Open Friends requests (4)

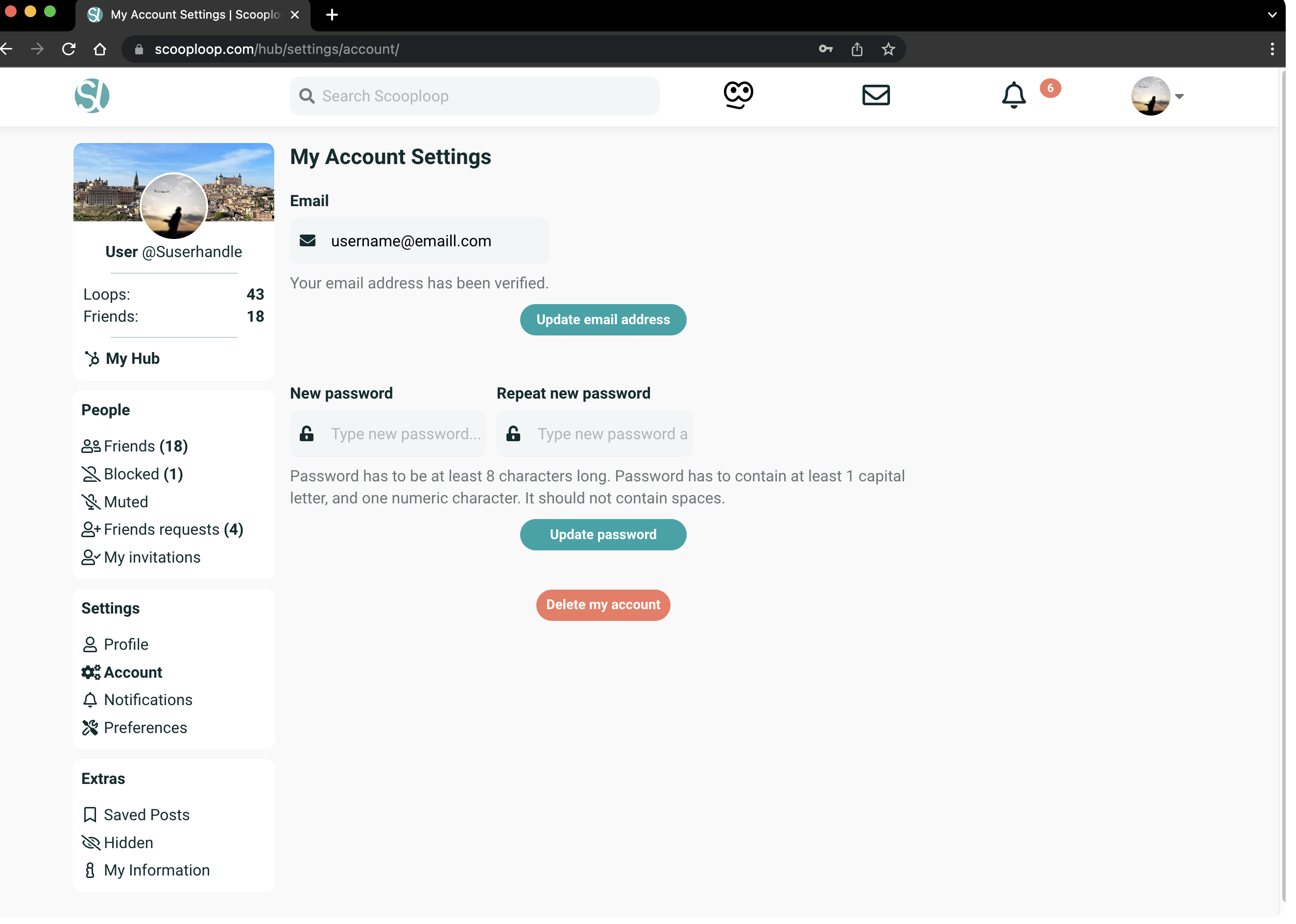[163, 530]
